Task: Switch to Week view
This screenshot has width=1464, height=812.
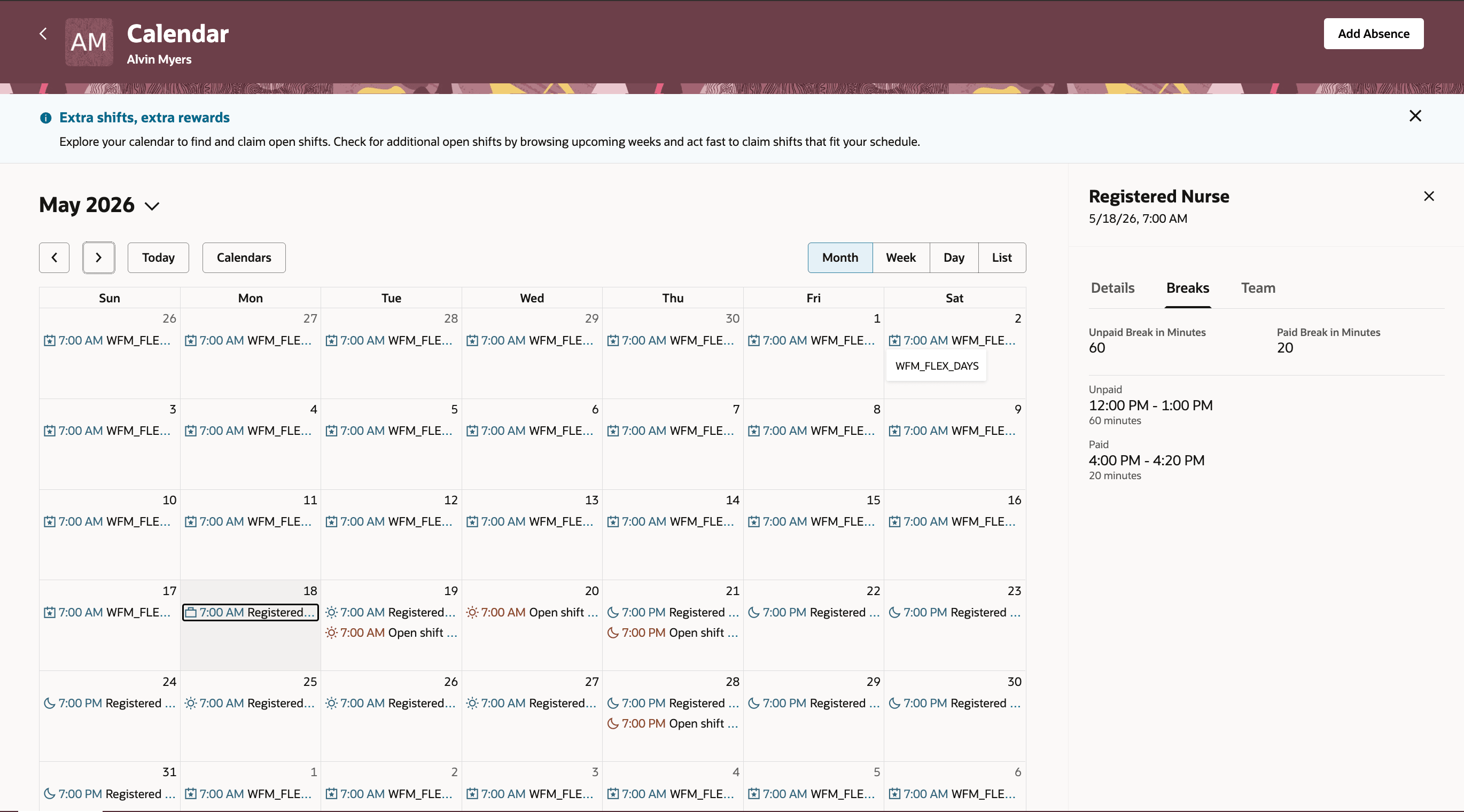Action: tap(901, 257)
